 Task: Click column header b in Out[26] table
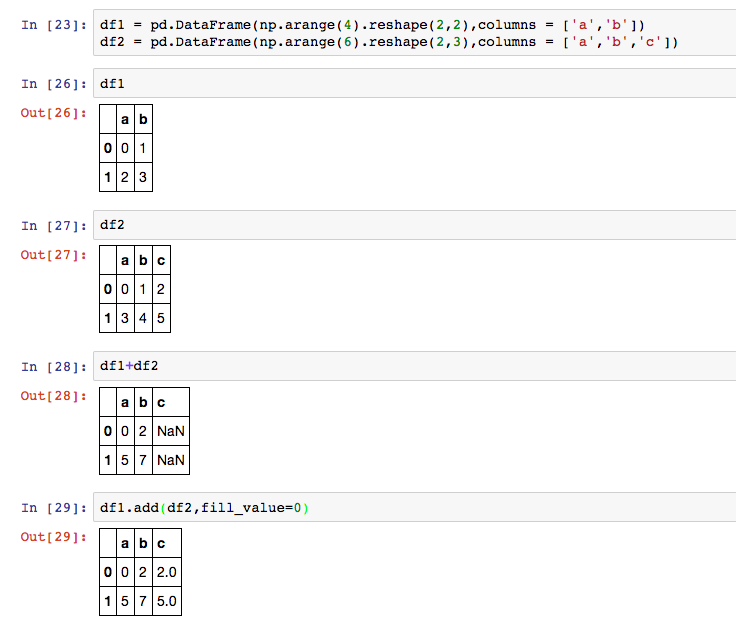coord(143,120)
